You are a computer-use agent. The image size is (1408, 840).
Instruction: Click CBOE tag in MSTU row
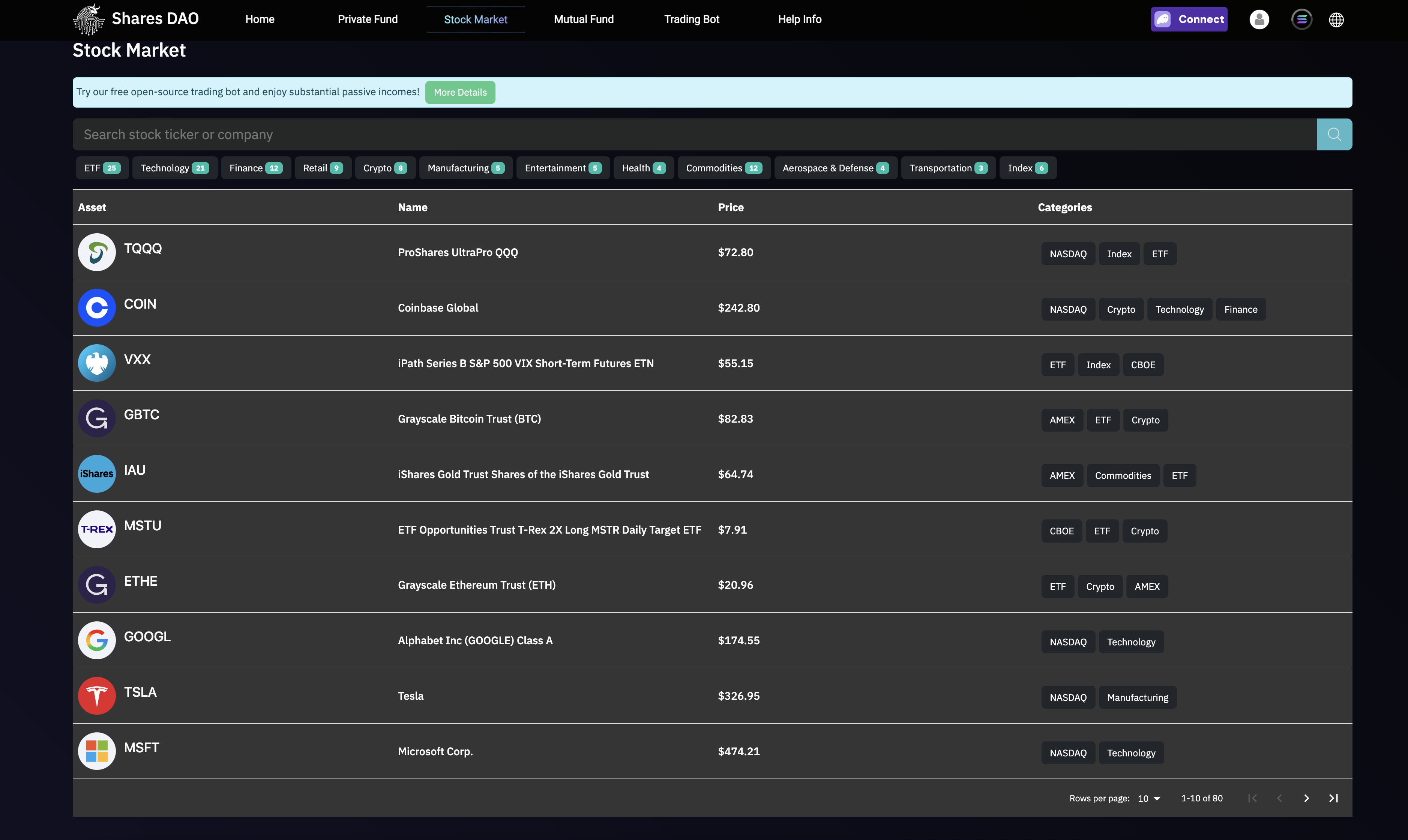click(1061, 531)
